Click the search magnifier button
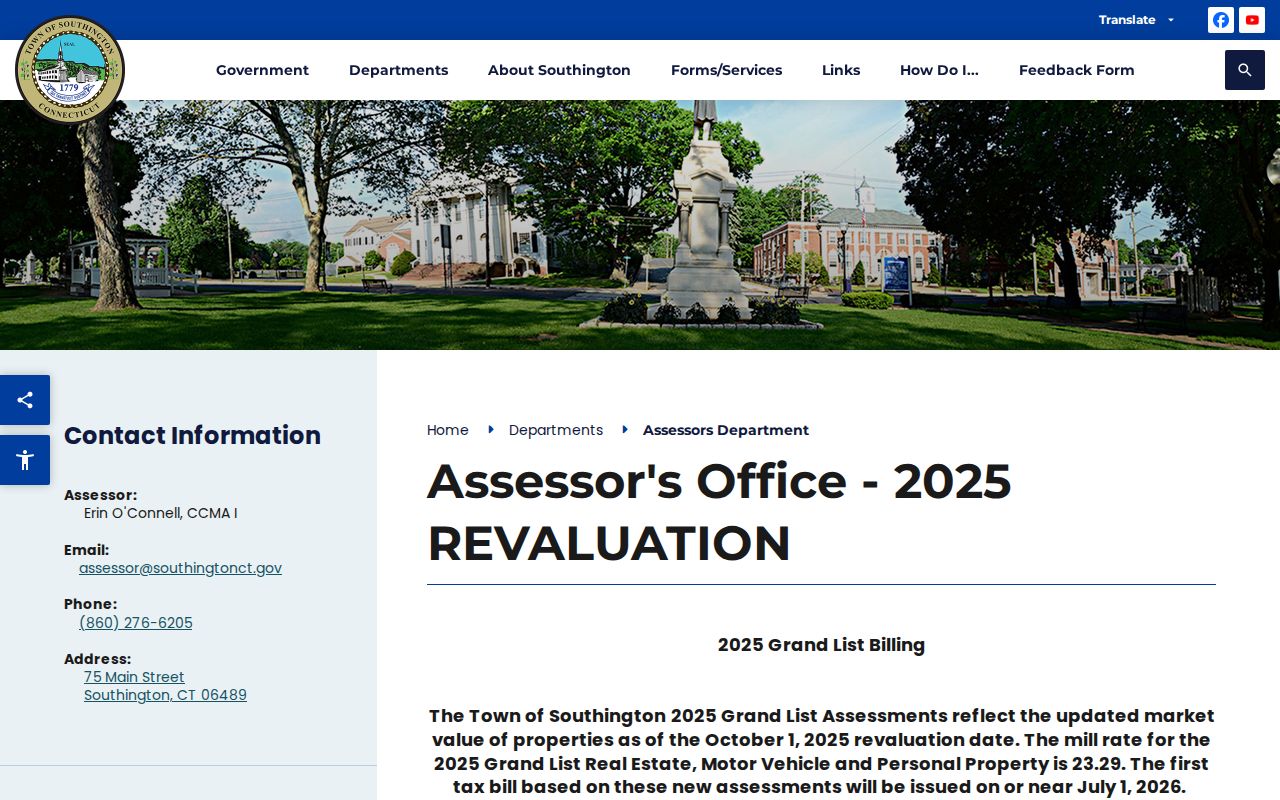This screenshot has width=1280, height=800. point(1245,70)
